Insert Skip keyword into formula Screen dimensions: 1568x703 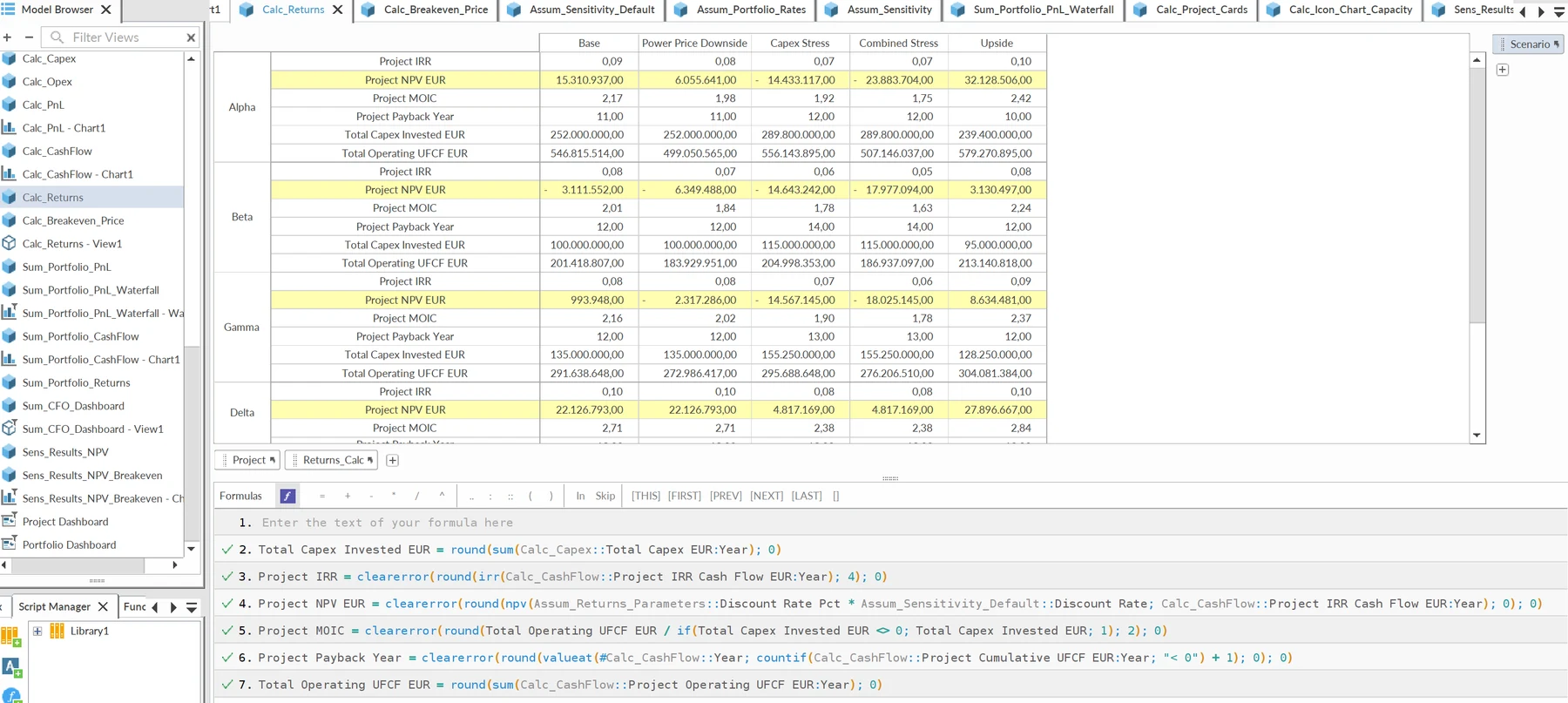pyautogui.click(x=605, y=496)
